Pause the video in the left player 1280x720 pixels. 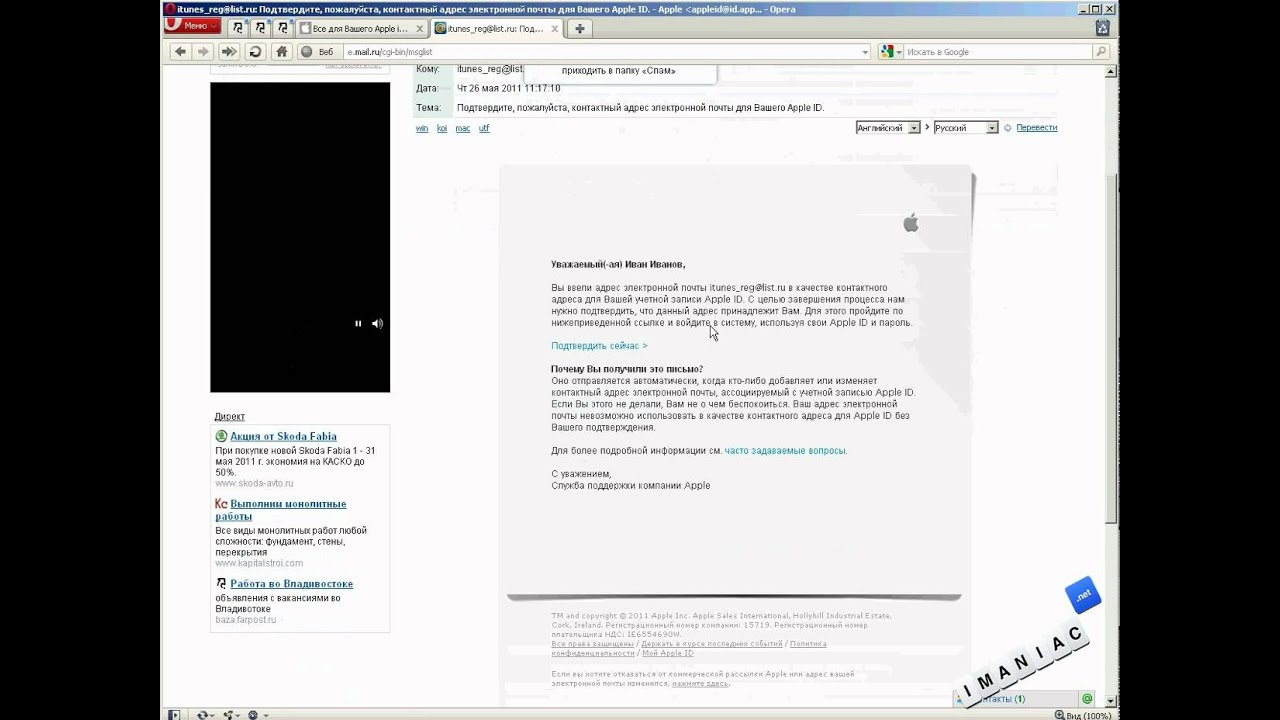(358, 324)
